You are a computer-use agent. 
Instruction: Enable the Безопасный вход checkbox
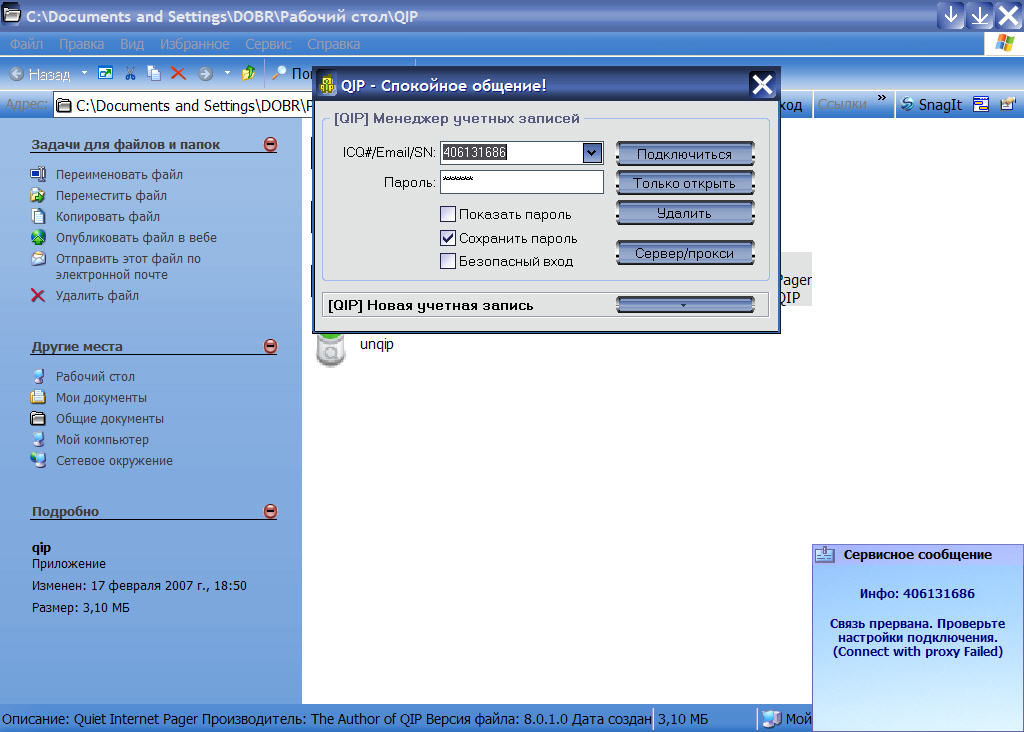(448, 261)
